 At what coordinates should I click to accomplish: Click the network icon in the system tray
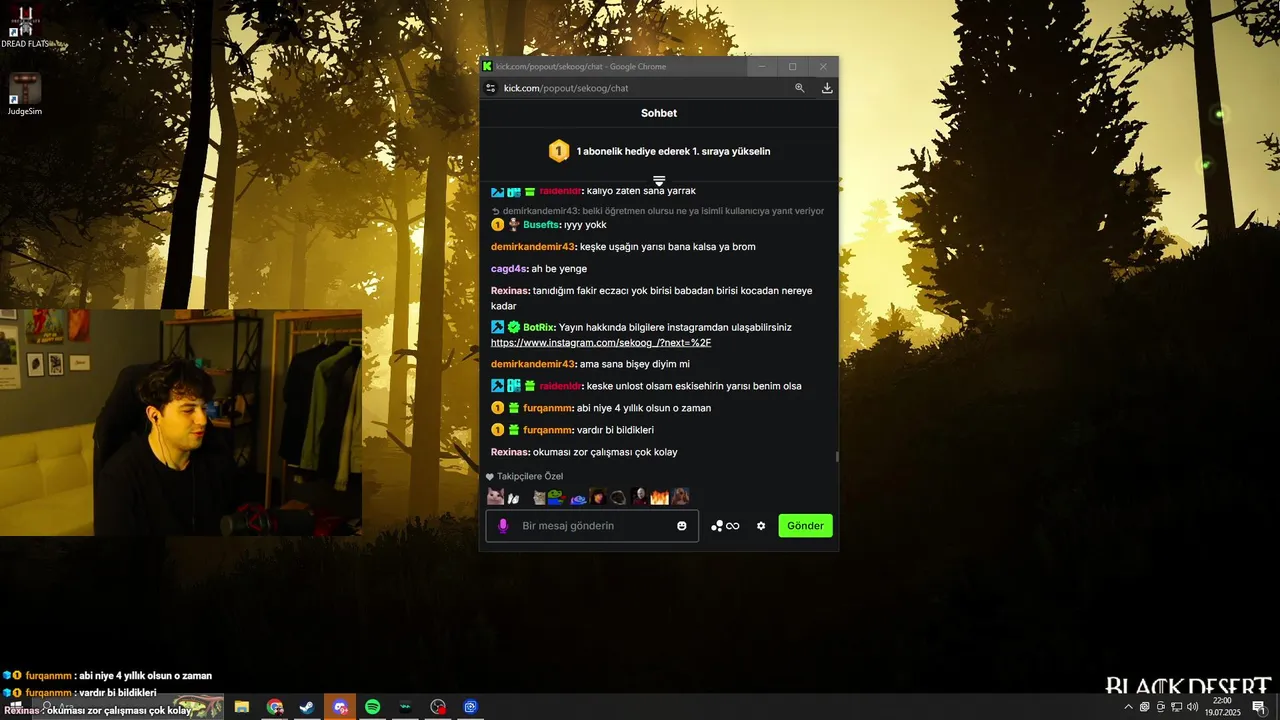coord(1177,707)
